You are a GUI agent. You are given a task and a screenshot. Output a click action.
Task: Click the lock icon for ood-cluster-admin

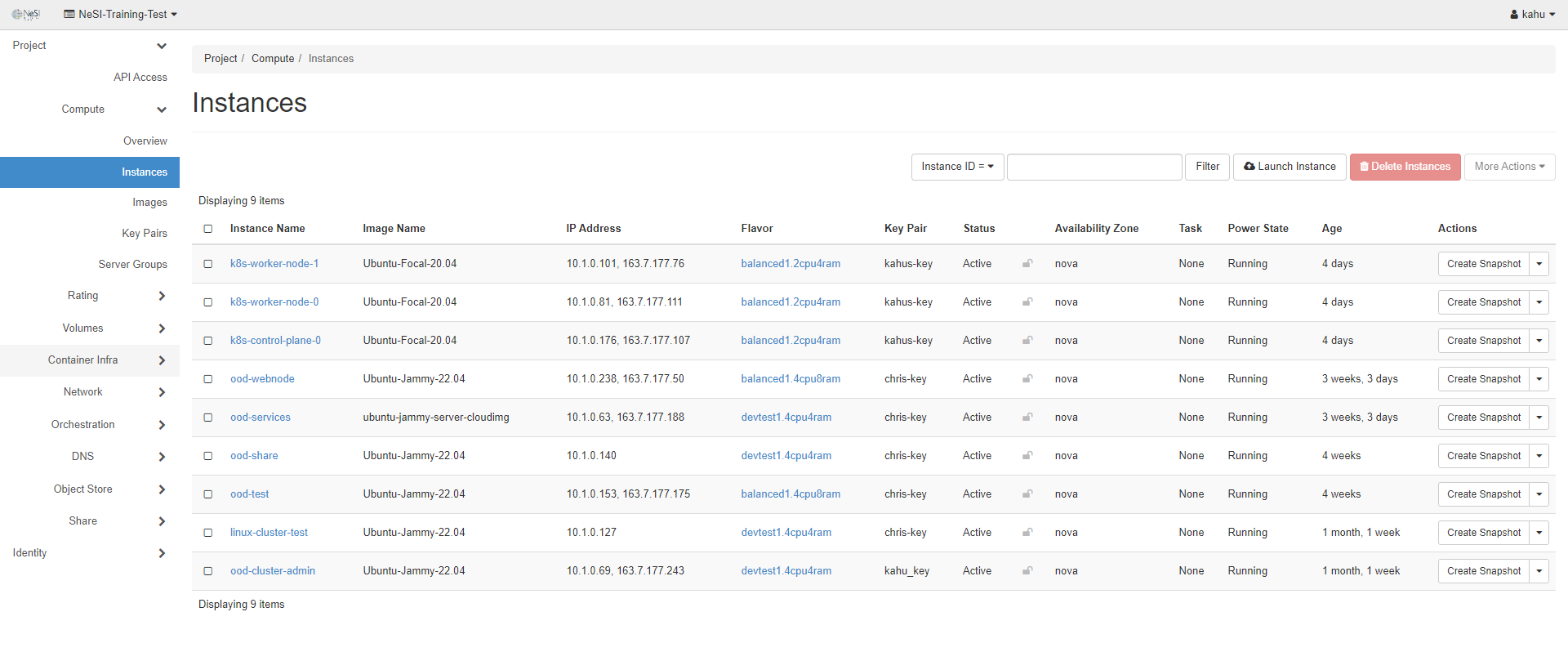(1027, 571)
